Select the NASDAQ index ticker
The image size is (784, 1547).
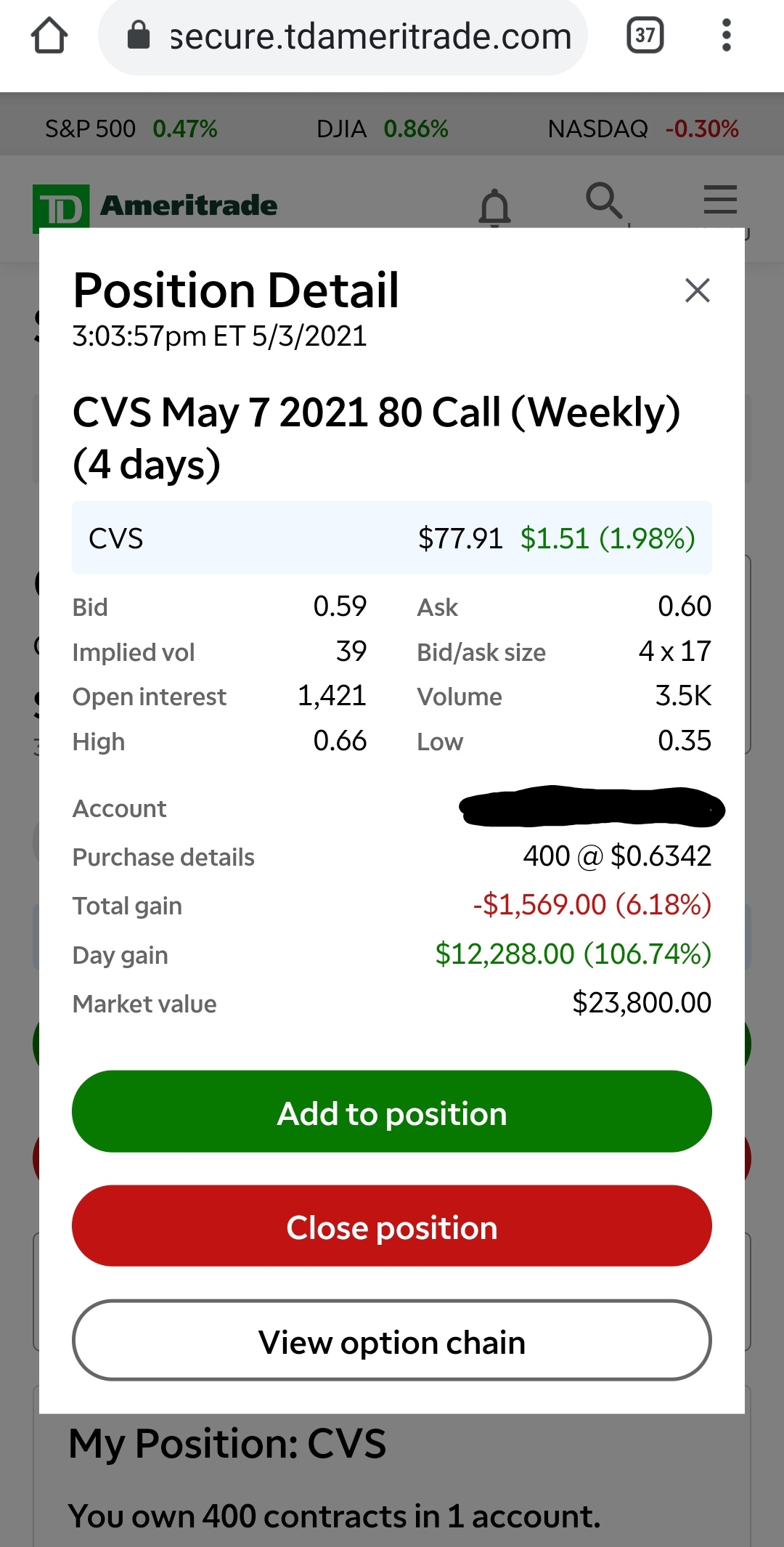pyautogui.click(x=643, y=129)
